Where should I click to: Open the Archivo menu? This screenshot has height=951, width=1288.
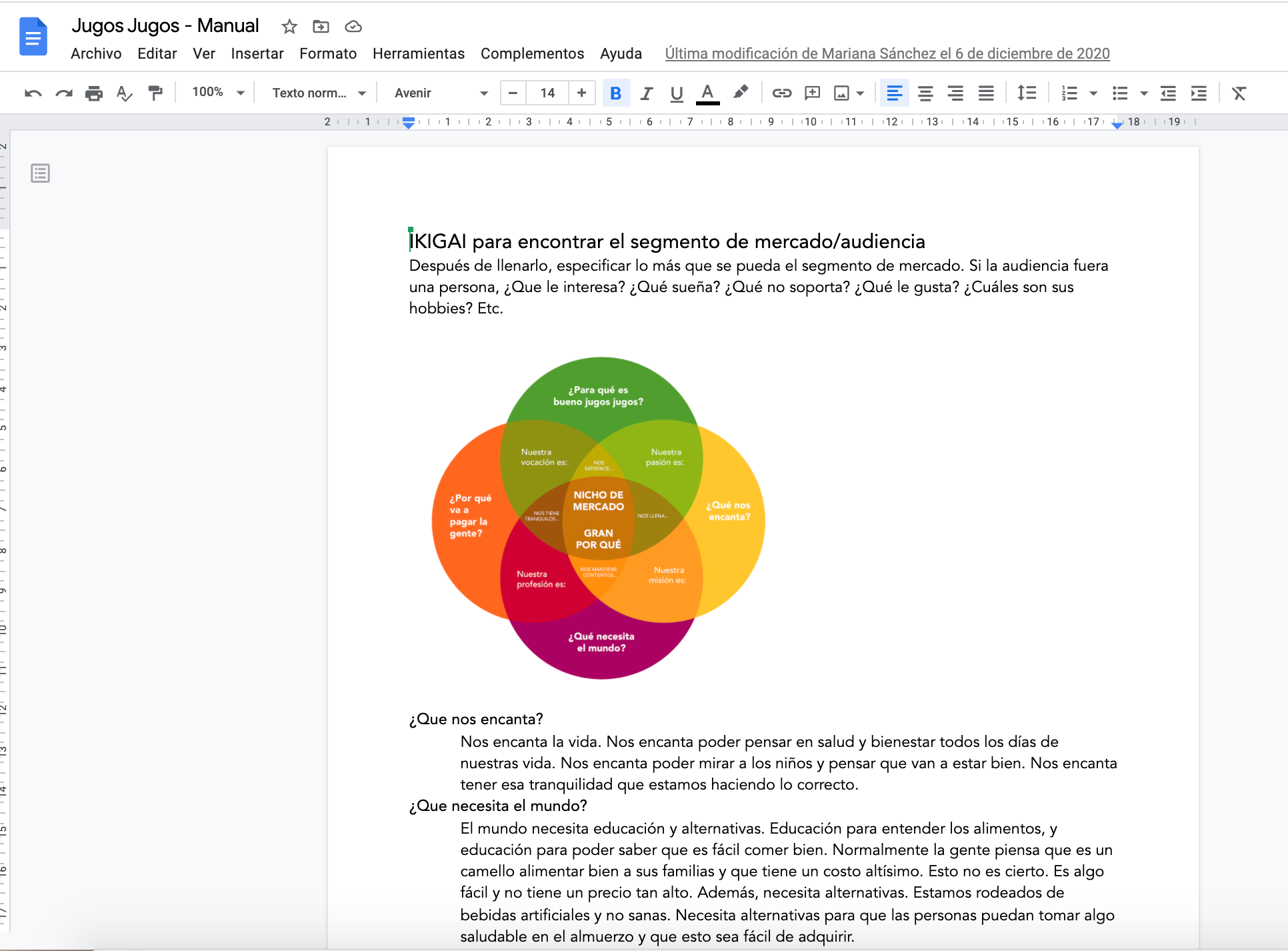[x=96, y=53]
